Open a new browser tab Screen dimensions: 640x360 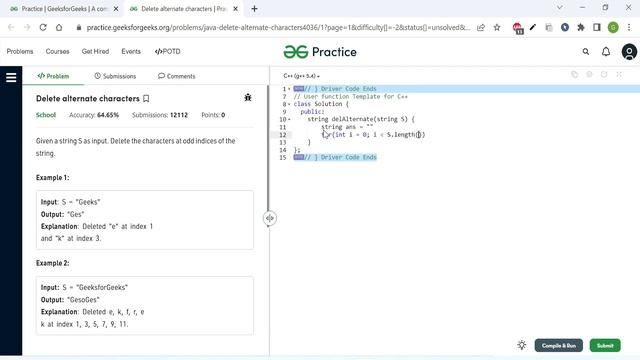[254, 9]
